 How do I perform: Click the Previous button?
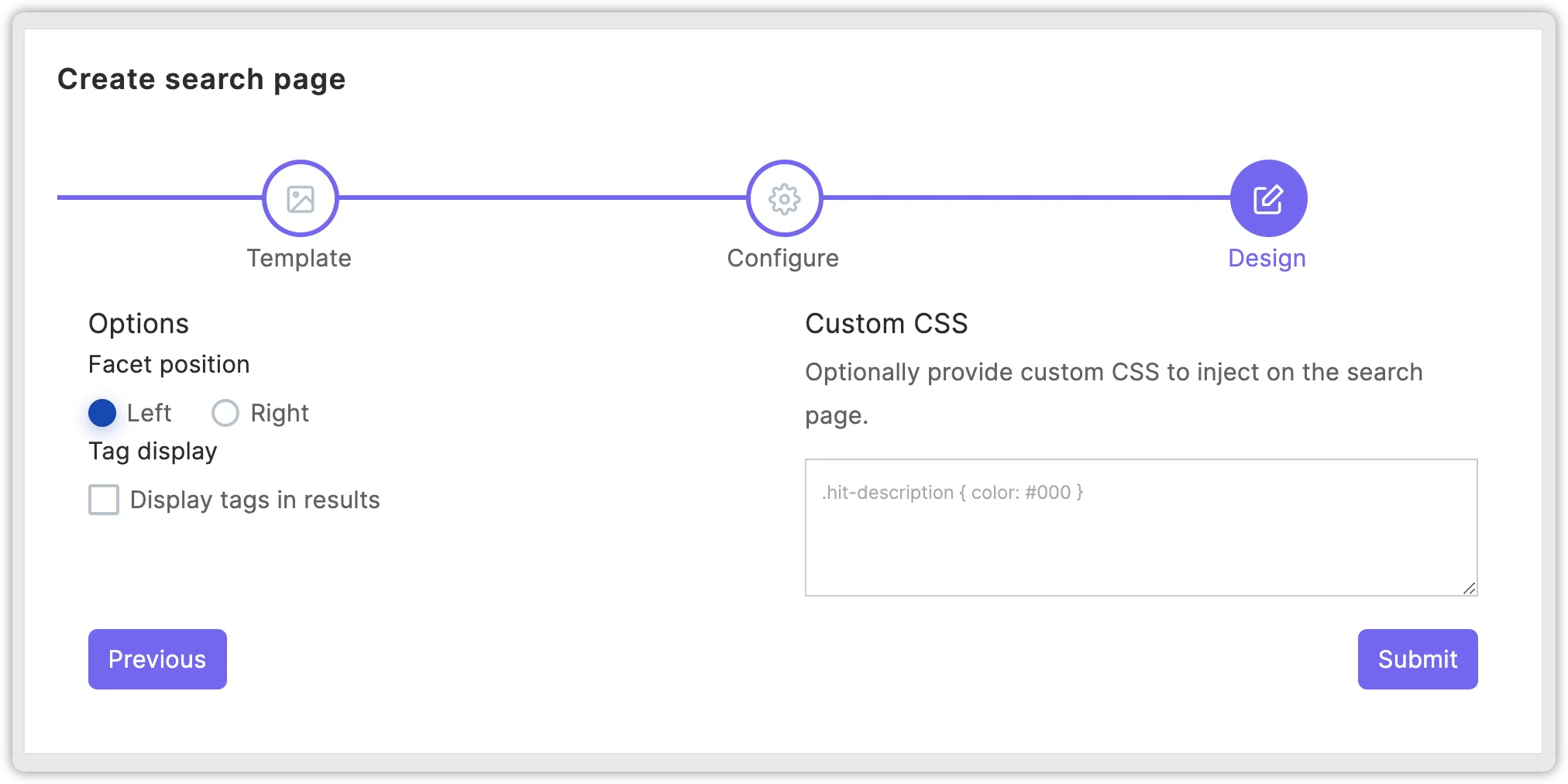click(156, 658)
